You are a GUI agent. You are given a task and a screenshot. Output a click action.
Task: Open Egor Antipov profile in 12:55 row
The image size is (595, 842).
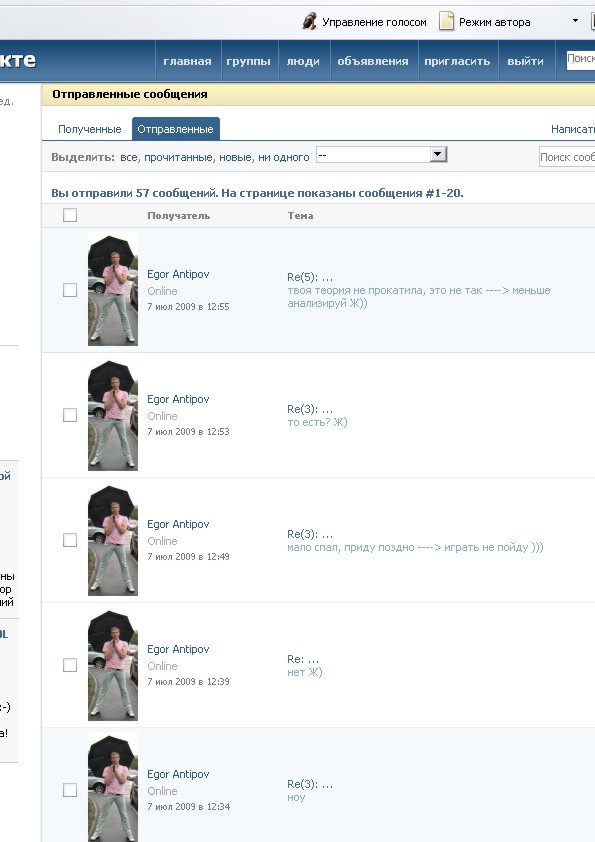(178, 274)
